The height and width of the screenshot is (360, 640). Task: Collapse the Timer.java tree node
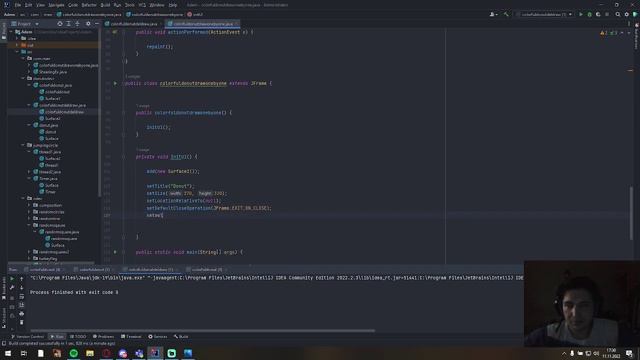coord(29,178)
